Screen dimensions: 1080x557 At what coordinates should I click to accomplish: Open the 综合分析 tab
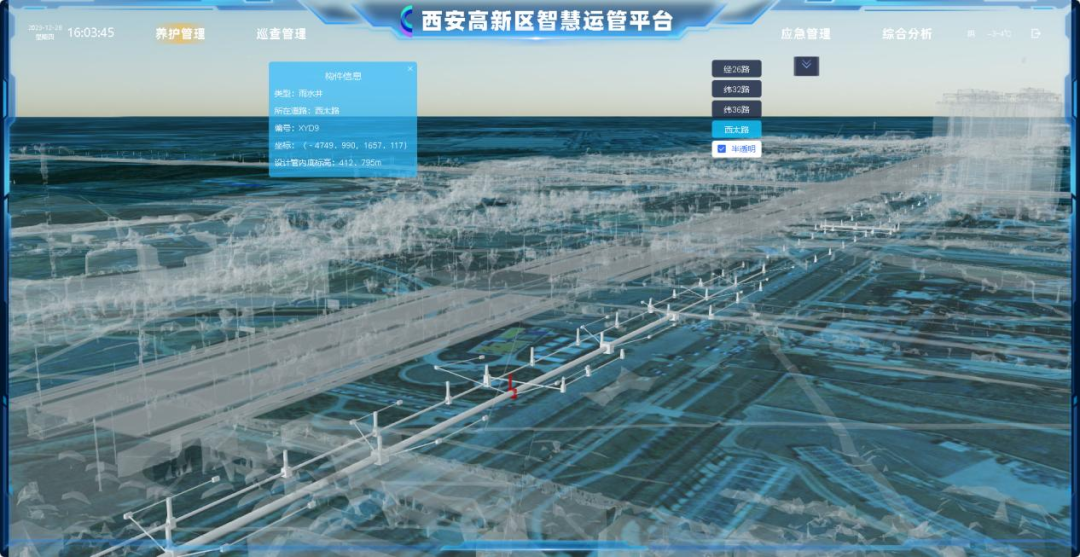coord(906,34)
